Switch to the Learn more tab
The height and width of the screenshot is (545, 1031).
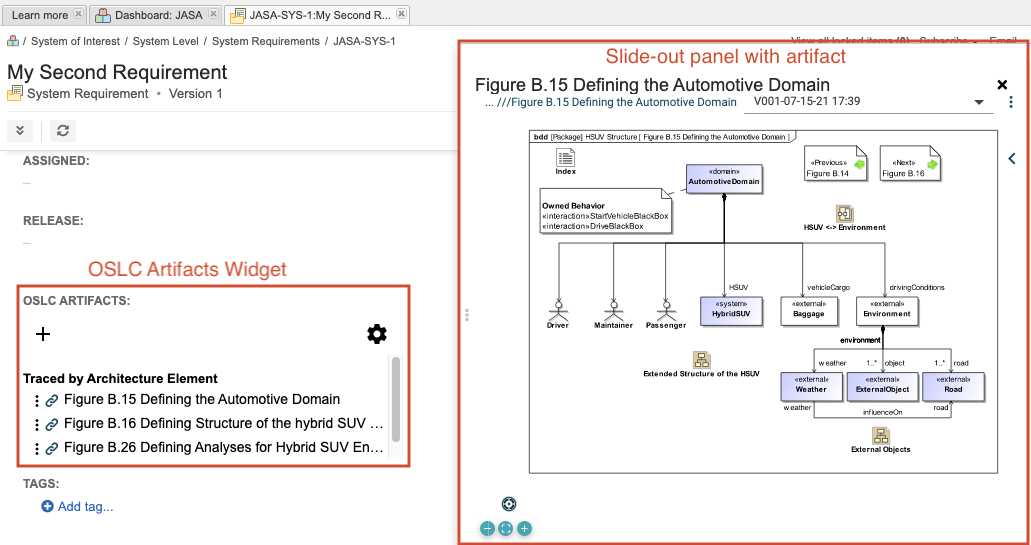point(41,15)
